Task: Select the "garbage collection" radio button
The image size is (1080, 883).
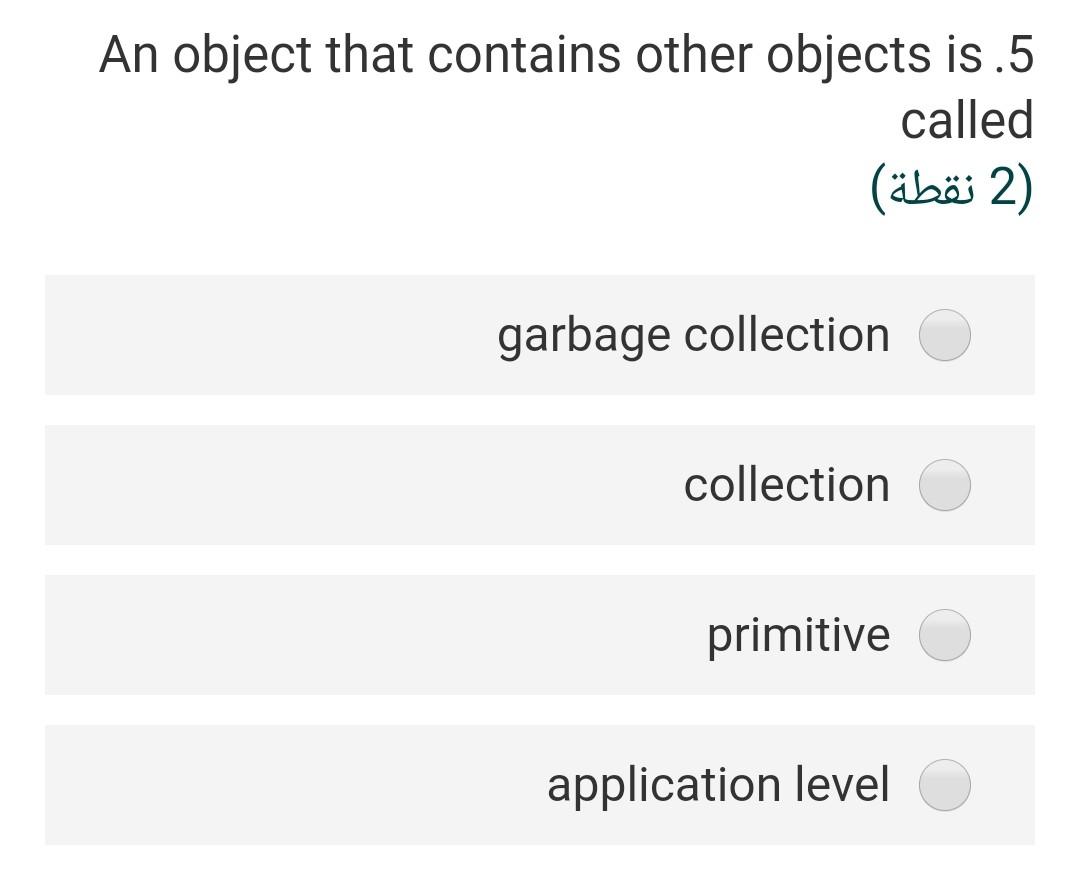Action: pyautogui.click(x=944, y=335)
